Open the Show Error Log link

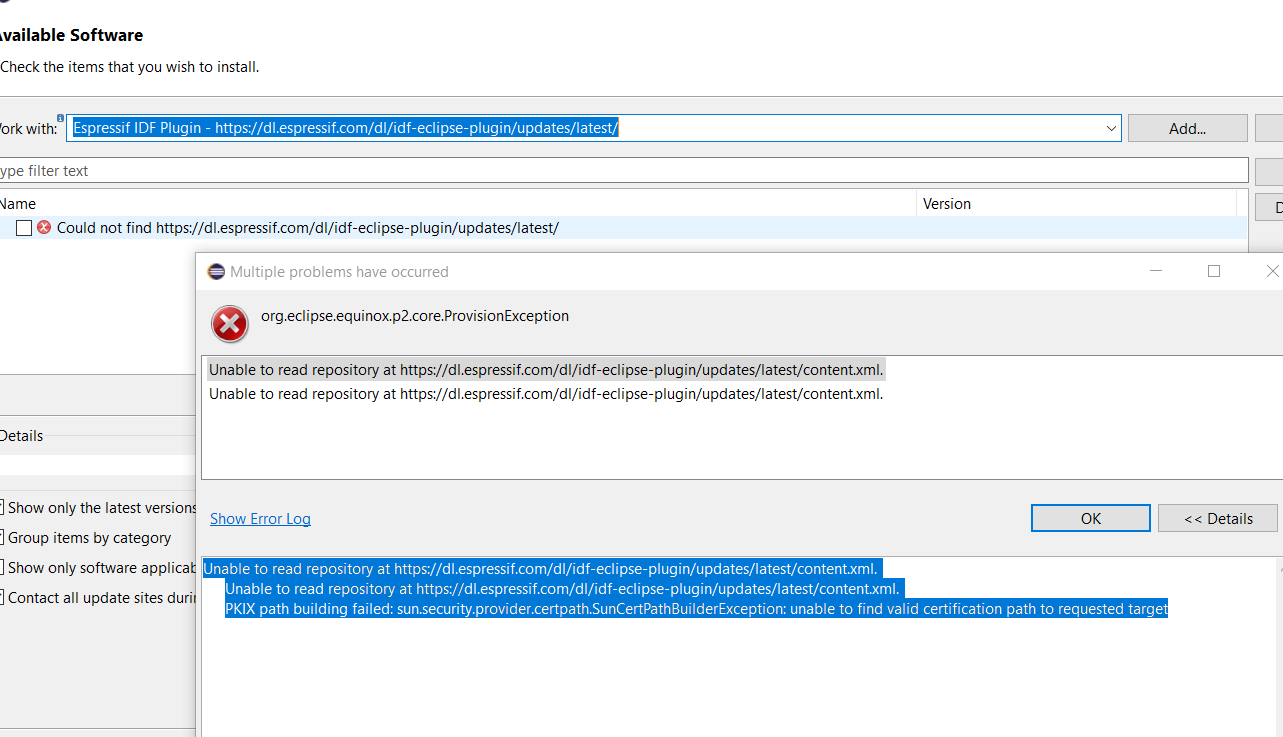click(260, 518)
